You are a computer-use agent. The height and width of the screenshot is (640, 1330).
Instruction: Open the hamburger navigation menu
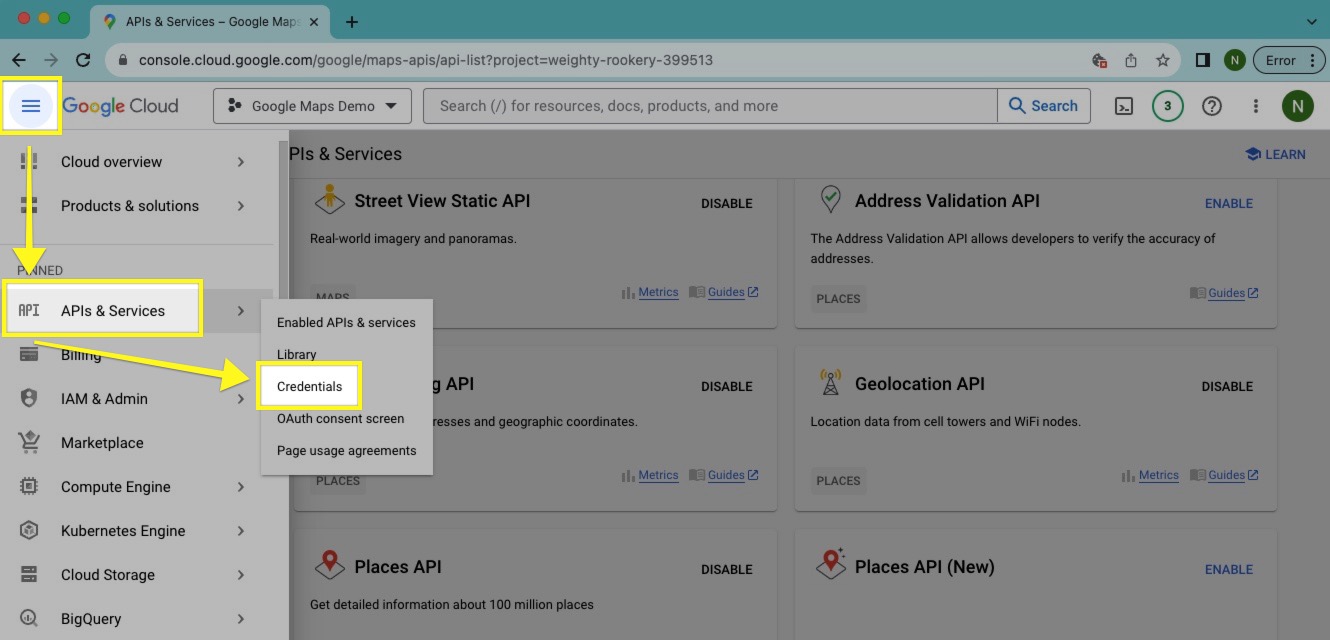pyautogui.click(x=31, y=106)
